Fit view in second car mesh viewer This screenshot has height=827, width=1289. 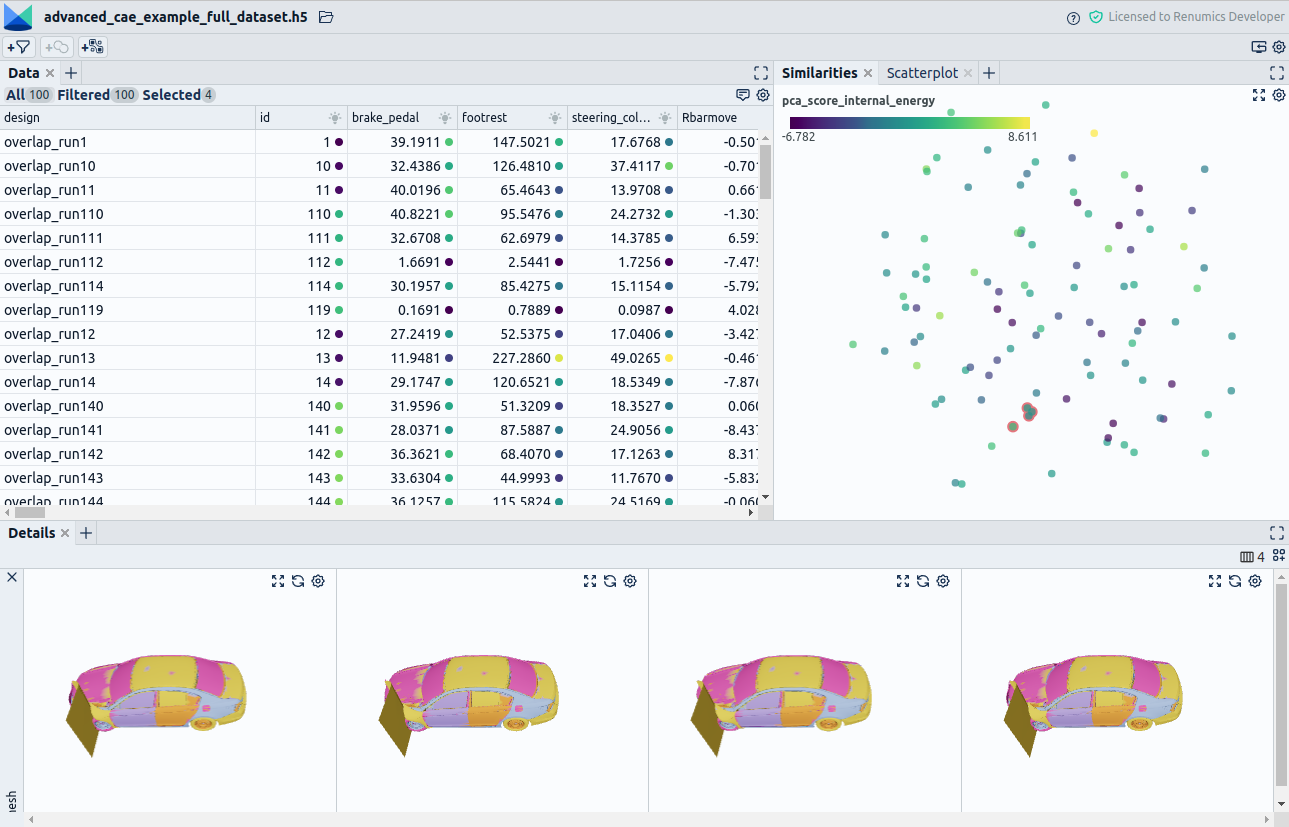(x=590, y=581)
